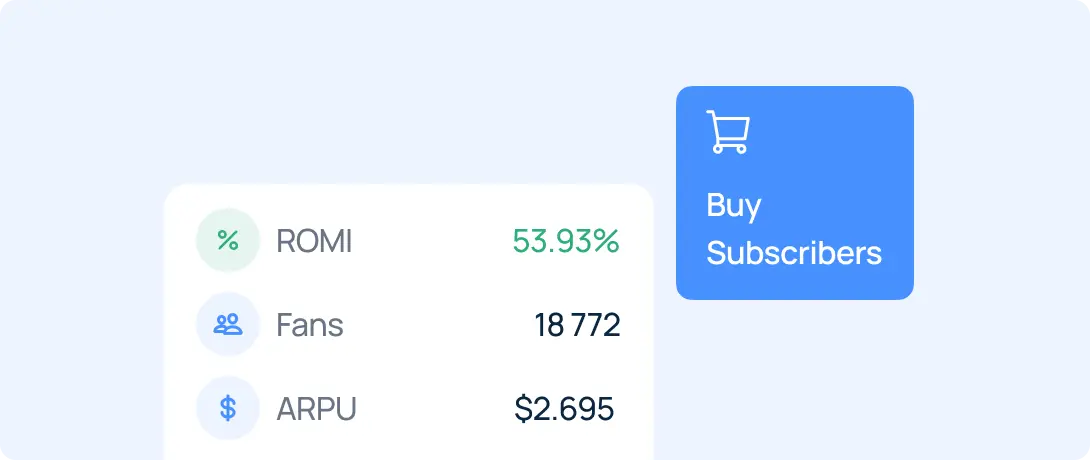The height and width of the screenshot is (460, 1090).
Task: Click the green percent icon beside ROMI
Action: click(x=228, y=240)
